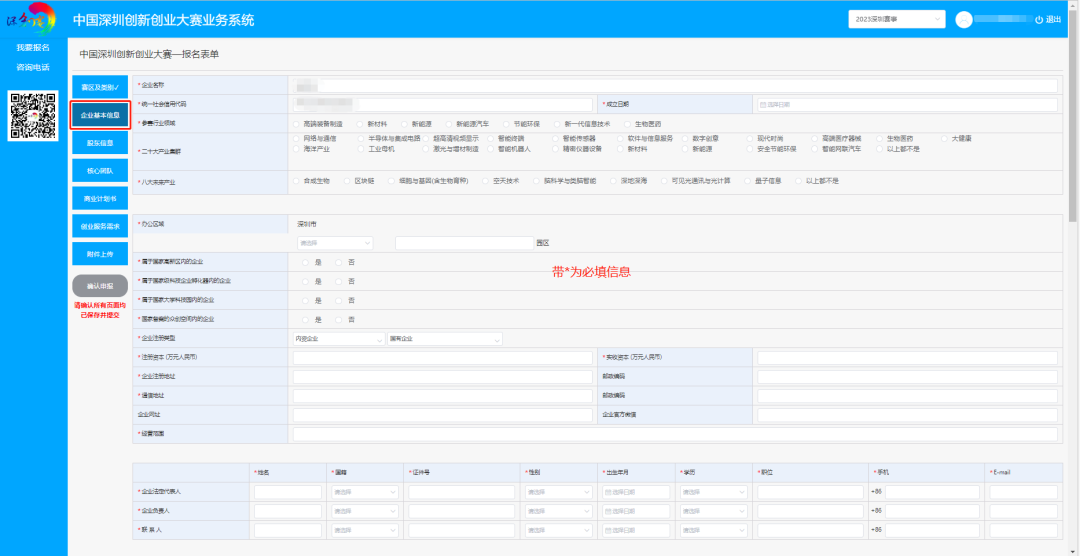Select 安全节能环保 cluster radio
The image size is (1080, 556).
pos(749,149)
